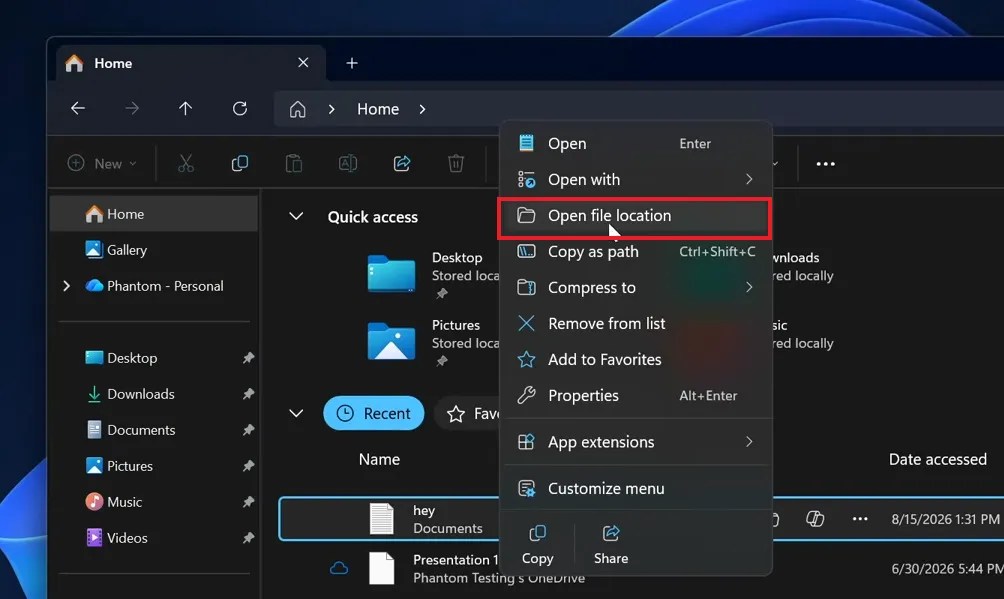Unpin Pictures using its sidebar pin icon

[248, 466]
